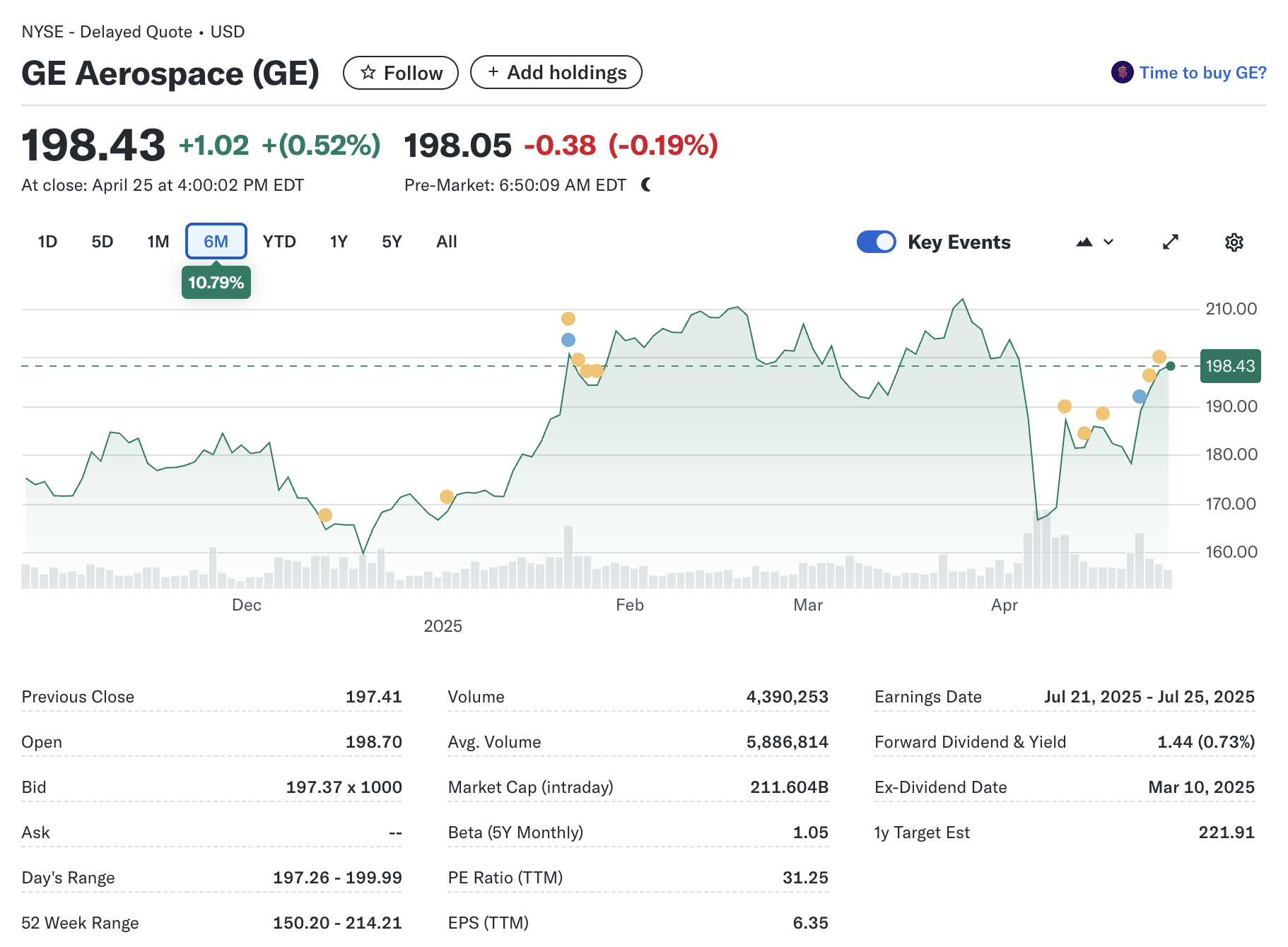
Task: Click Market Cap value 211.604B
Action: tap(789, 787)
